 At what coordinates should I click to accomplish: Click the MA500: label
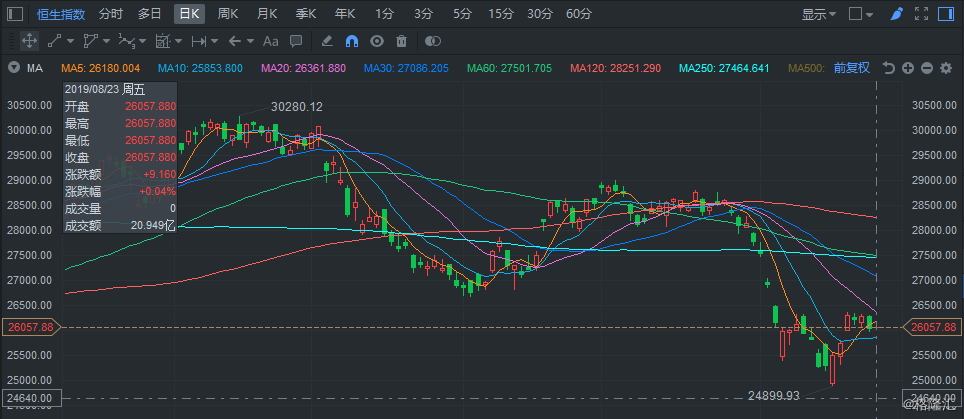[806, 68]
